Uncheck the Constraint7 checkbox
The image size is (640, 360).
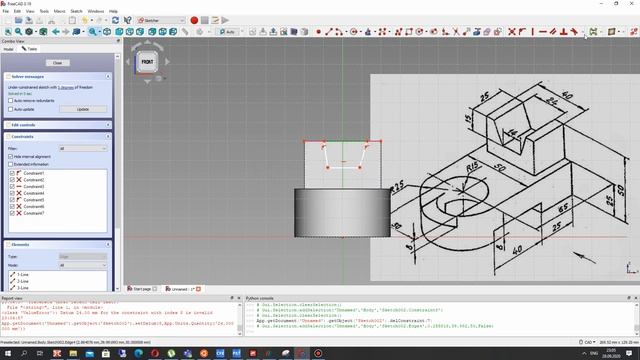tap(12, 213)
